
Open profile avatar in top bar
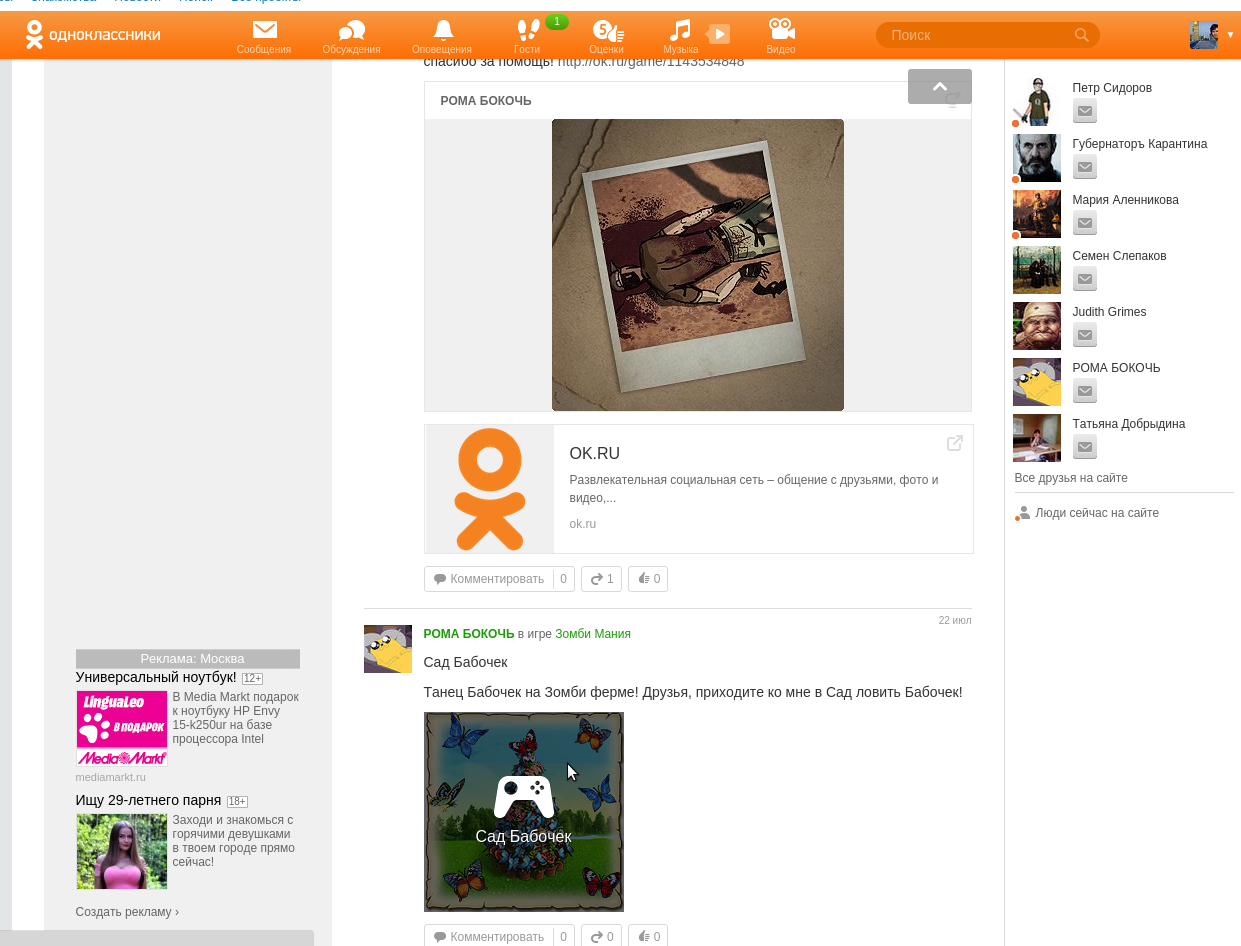[x=1204, y=35]
